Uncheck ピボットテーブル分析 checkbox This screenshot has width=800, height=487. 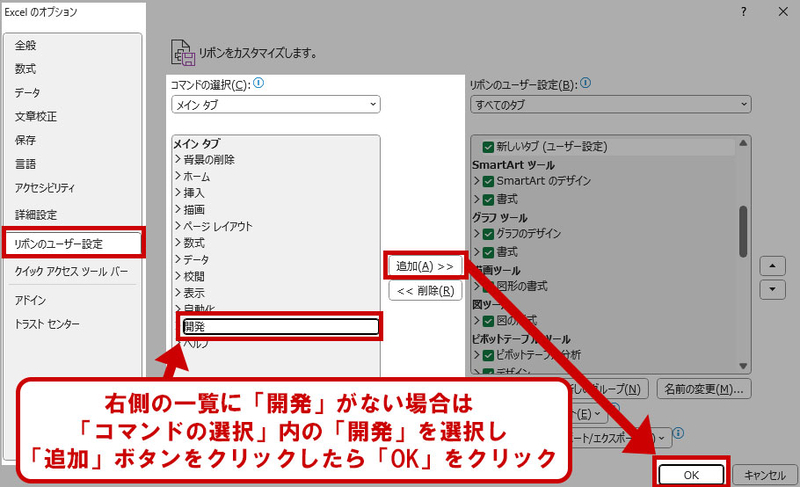488,355
